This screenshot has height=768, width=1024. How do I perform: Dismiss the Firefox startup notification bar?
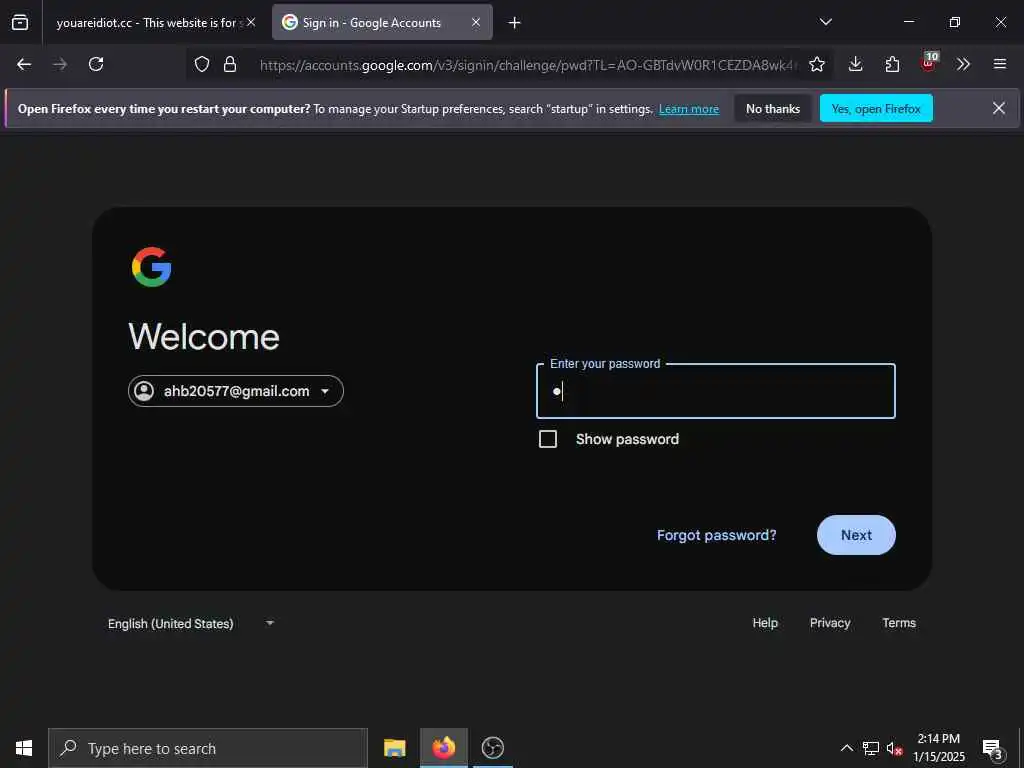999,108
